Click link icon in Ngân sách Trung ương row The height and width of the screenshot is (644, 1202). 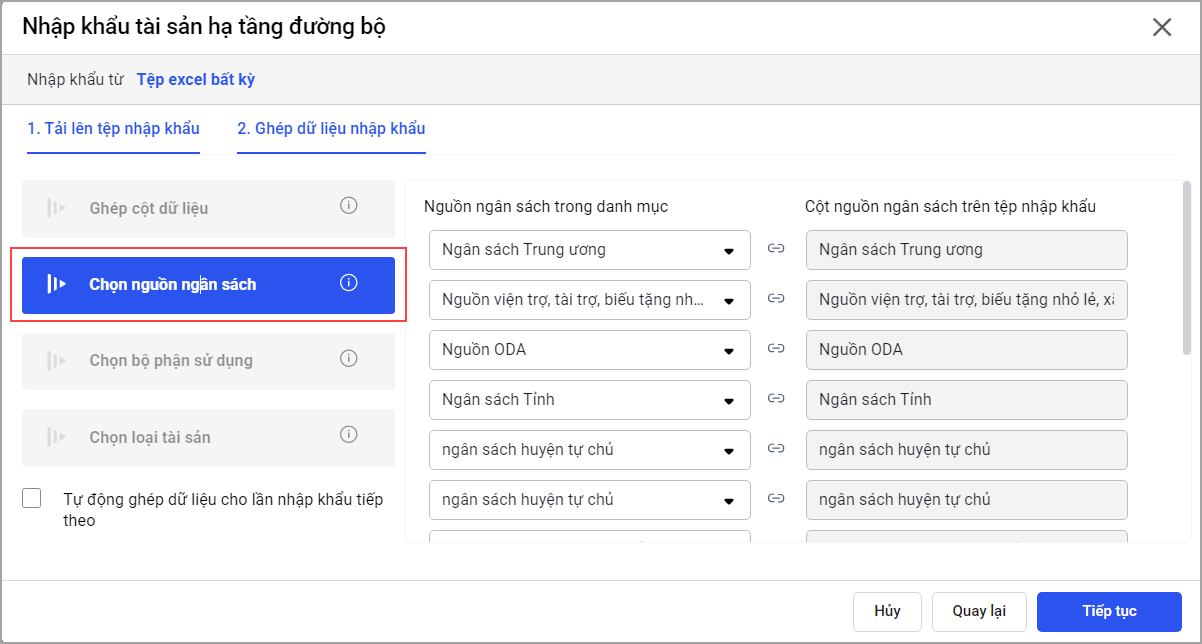click(776, 249)
